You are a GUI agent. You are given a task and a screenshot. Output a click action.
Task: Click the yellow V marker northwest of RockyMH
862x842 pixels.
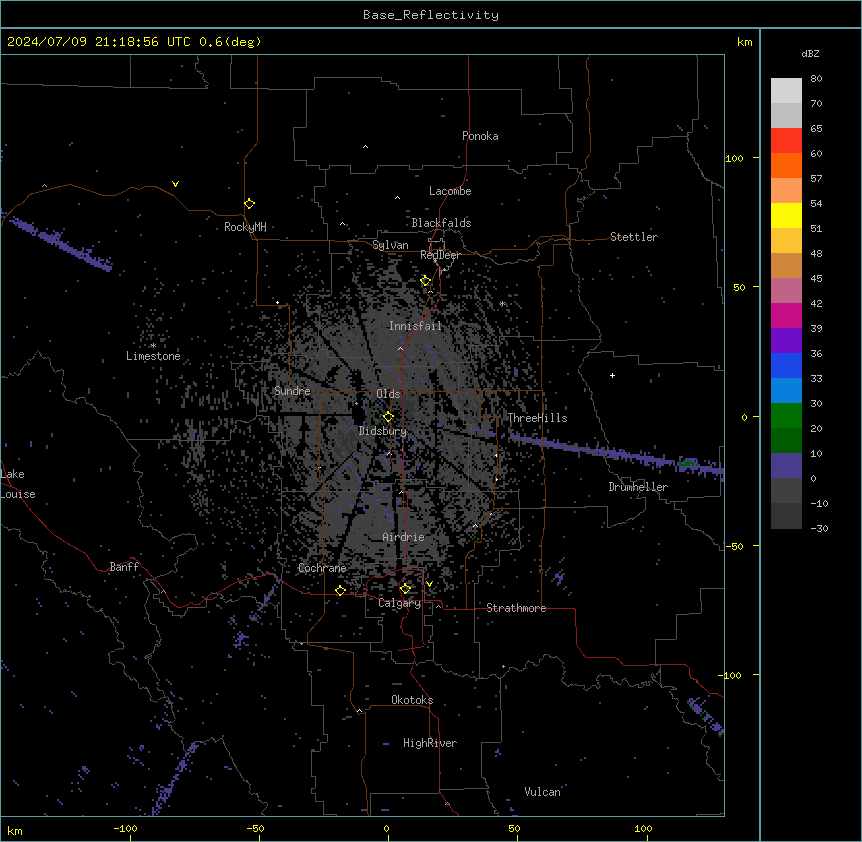pos(175,184)
